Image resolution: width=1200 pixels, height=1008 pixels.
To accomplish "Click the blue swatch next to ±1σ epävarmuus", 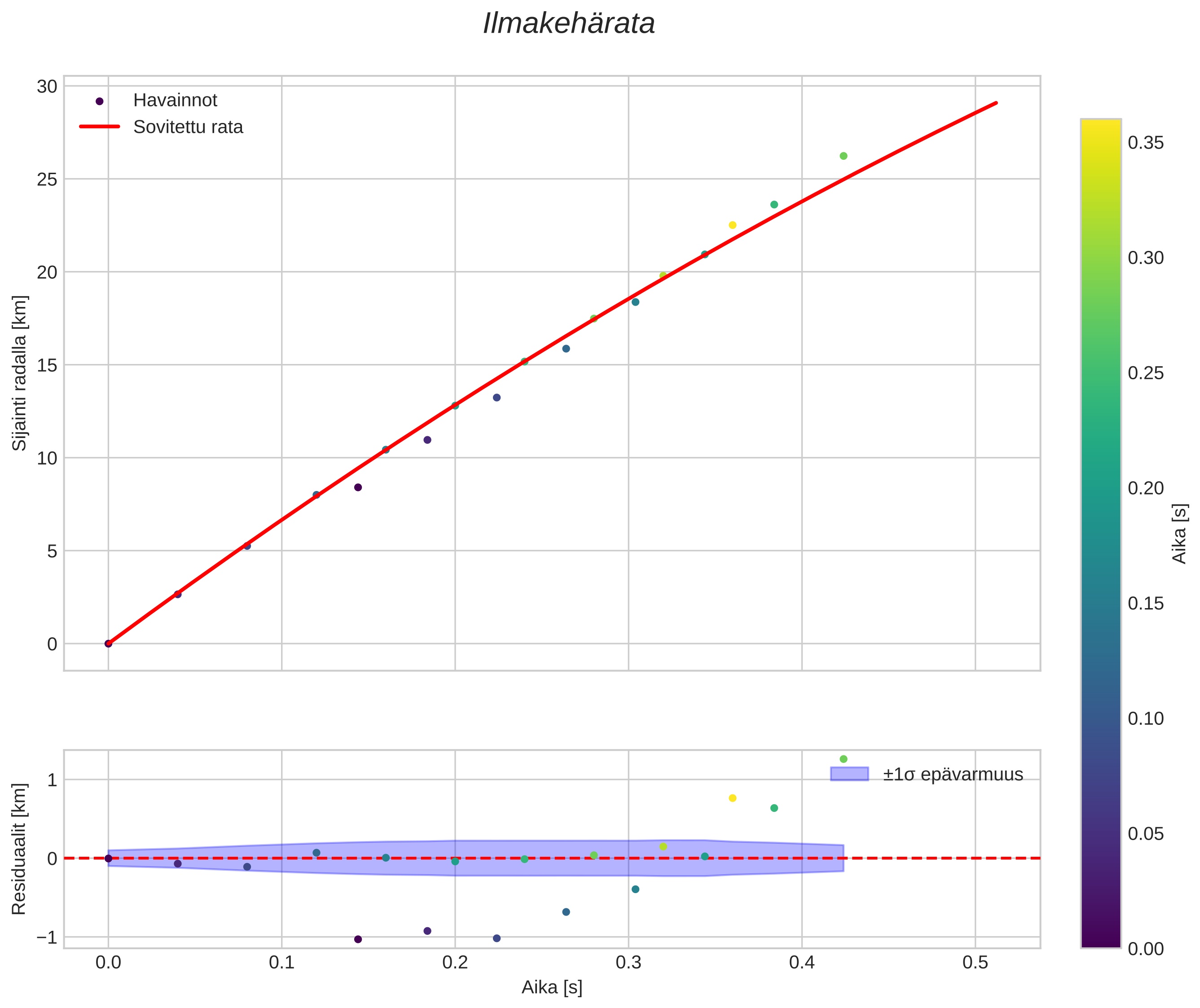I will pos(849,774).
